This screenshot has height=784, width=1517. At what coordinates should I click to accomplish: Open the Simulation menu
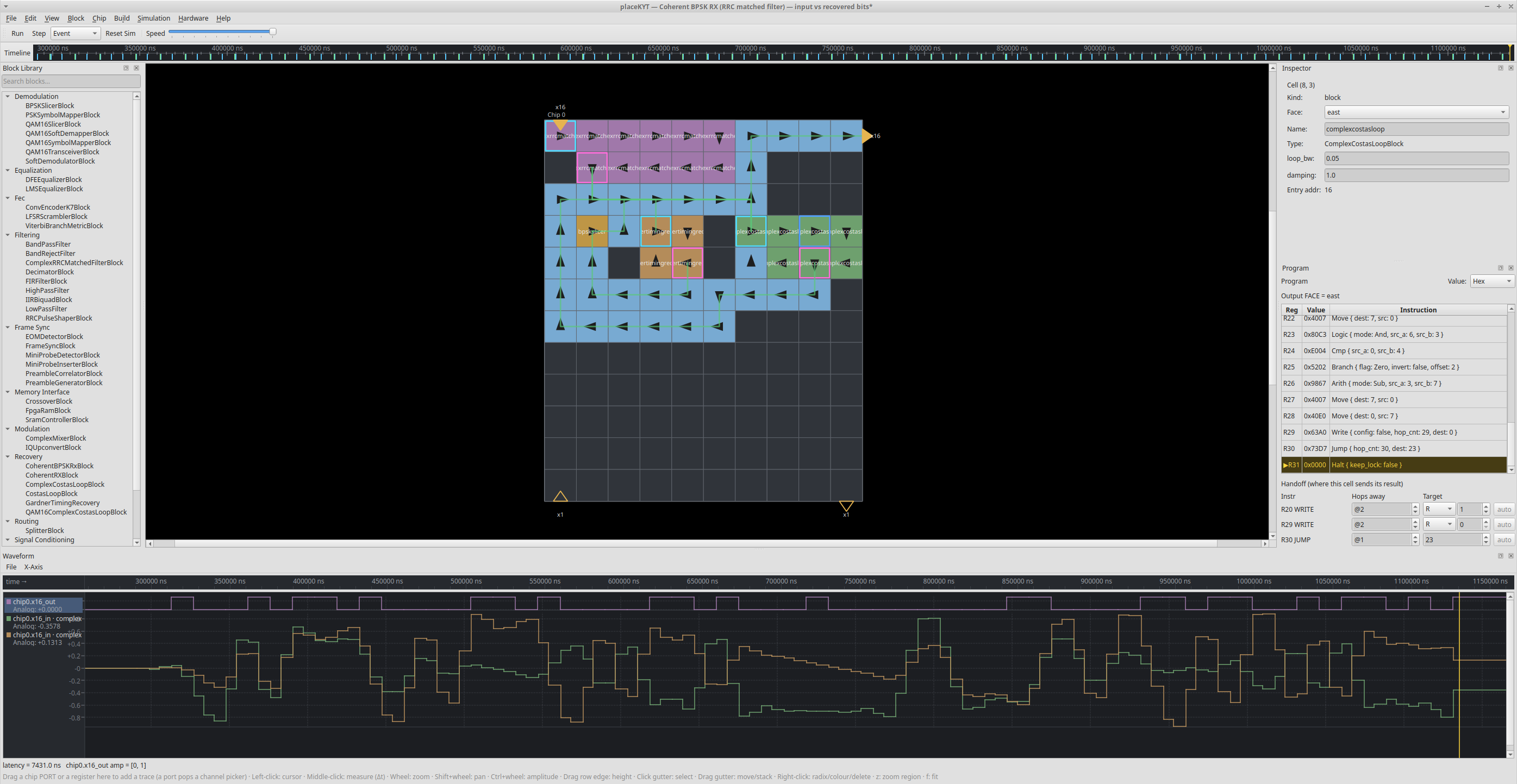click(x=154, y=18)
